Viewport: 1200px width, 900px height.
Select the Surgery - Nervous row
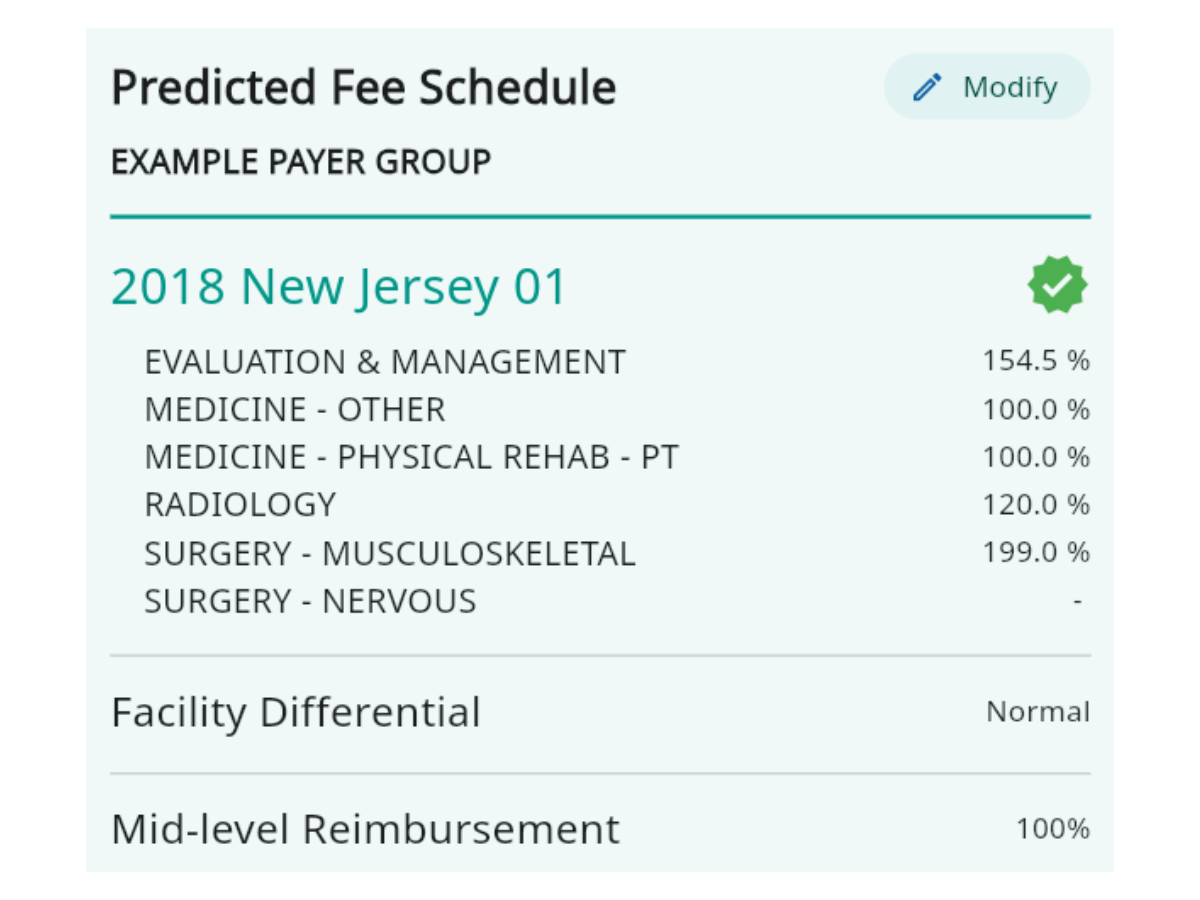tap(600, 601)
